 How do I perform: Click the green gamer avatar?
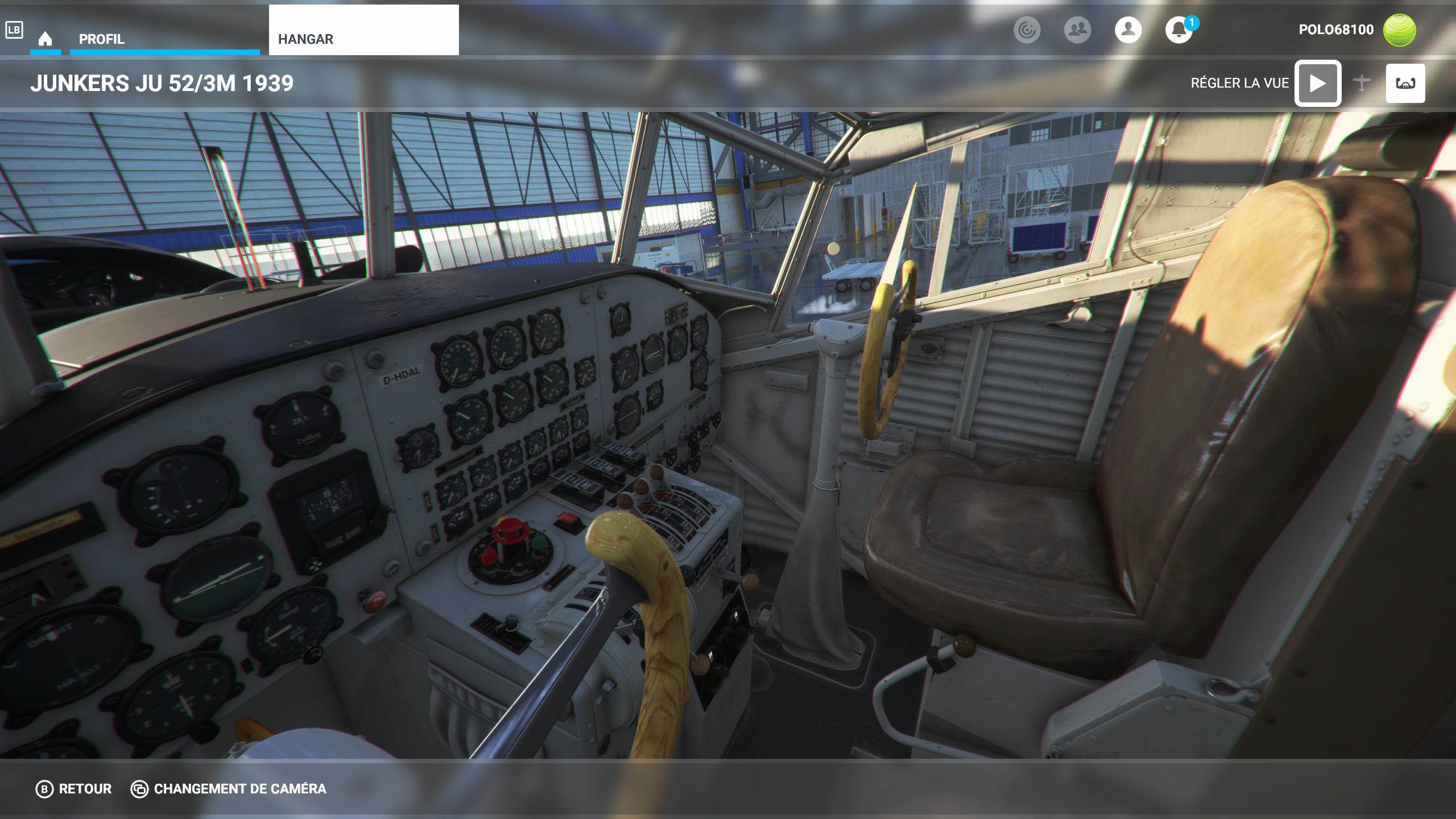click(1399, 30)
